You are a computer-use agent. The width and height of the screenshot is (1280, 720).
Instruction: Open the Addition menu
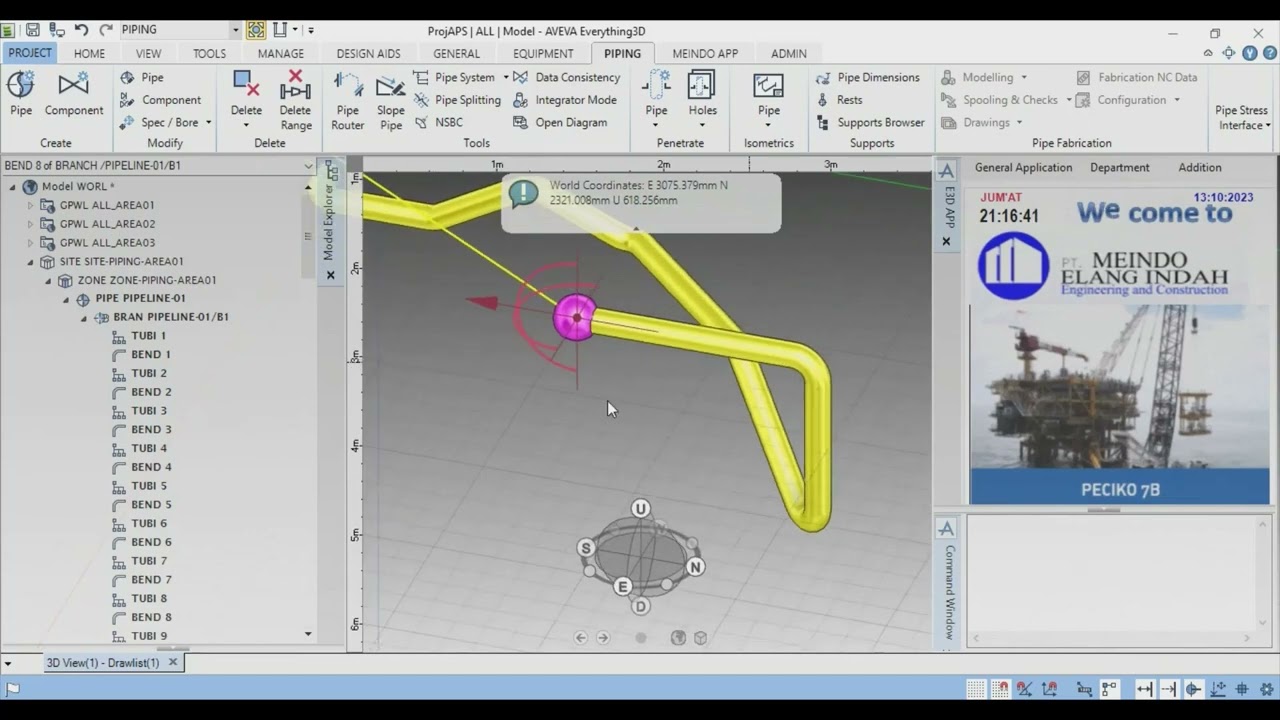(1199, 168)
